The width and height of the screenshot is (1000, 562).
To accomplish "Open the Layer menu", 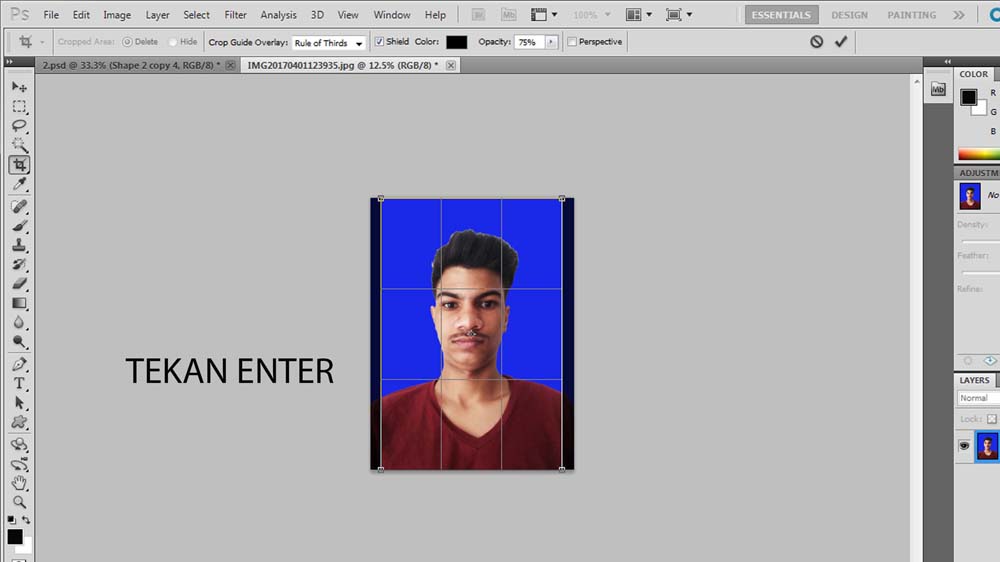I will [157, 15].
